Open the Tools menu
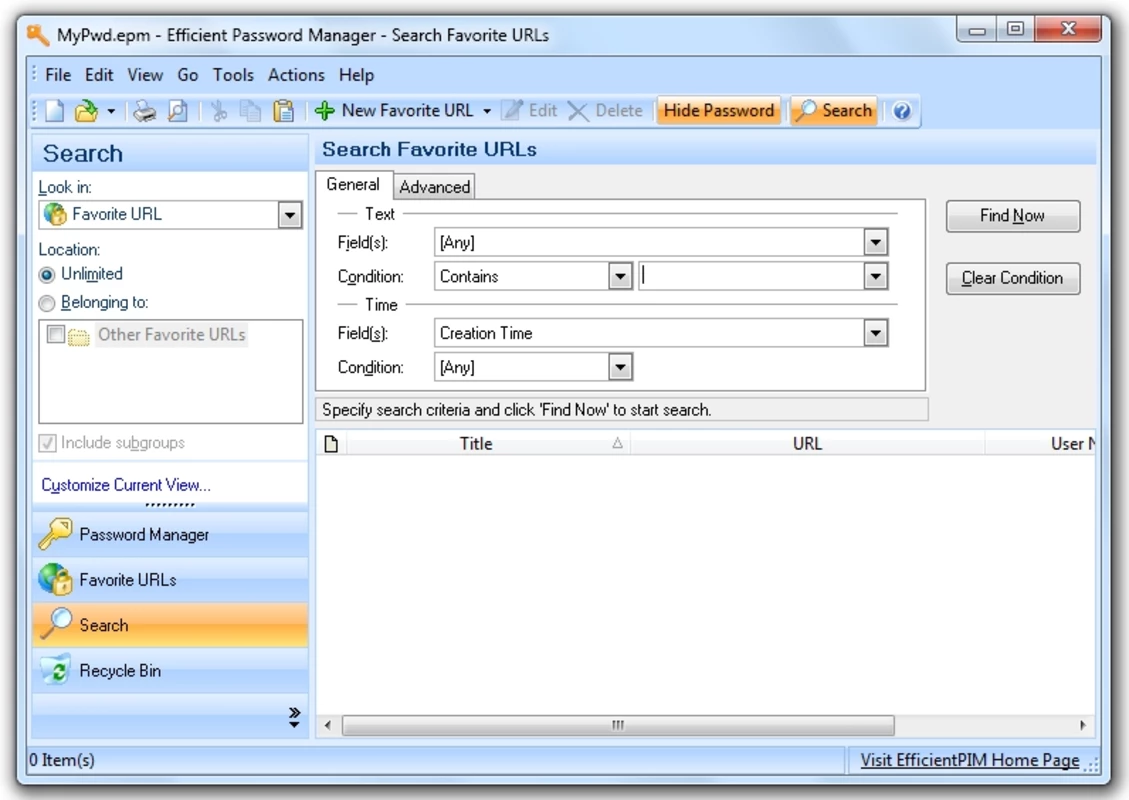The width and height of the screenshot is (1129, 800). pos(233,75)
